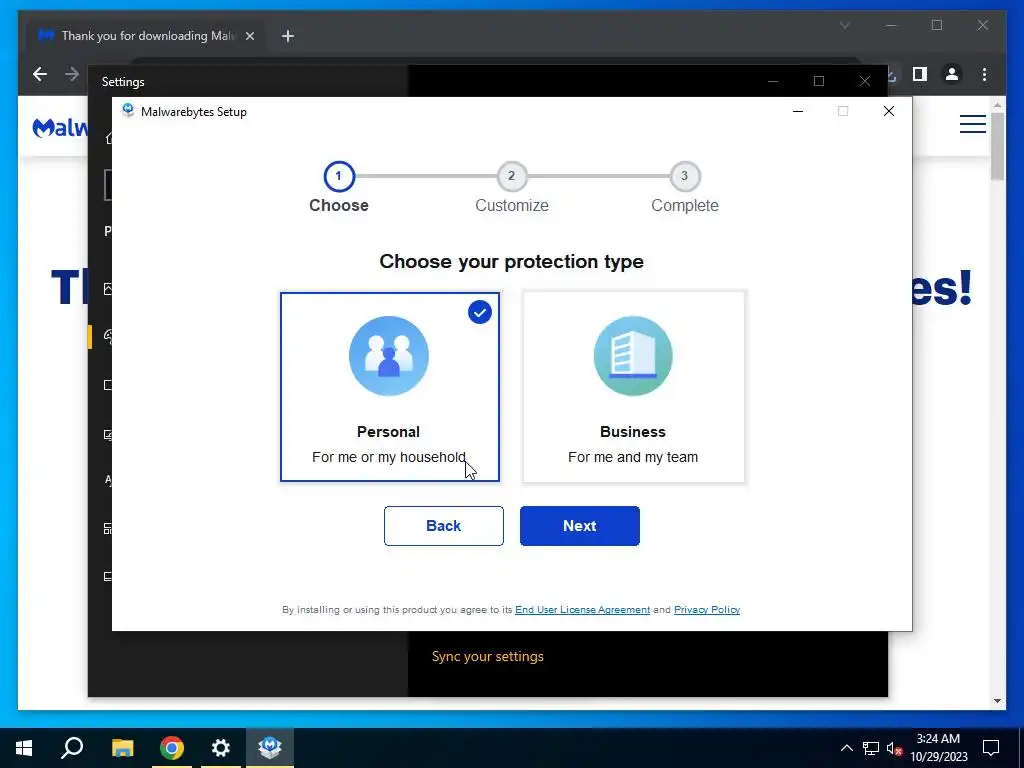Open the Privacy Policy link

point(707,609)
